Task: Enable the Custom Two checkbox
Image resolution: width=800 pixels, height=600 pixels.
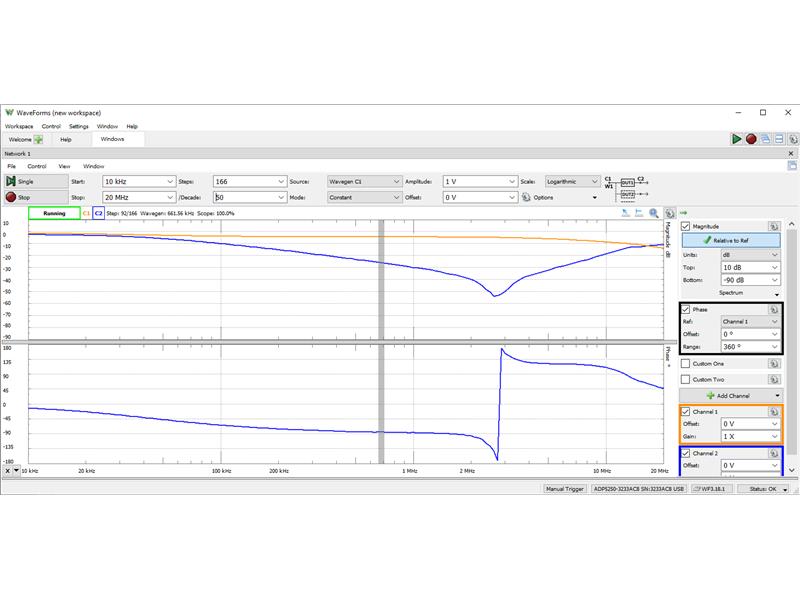Action: click(686, 380)
